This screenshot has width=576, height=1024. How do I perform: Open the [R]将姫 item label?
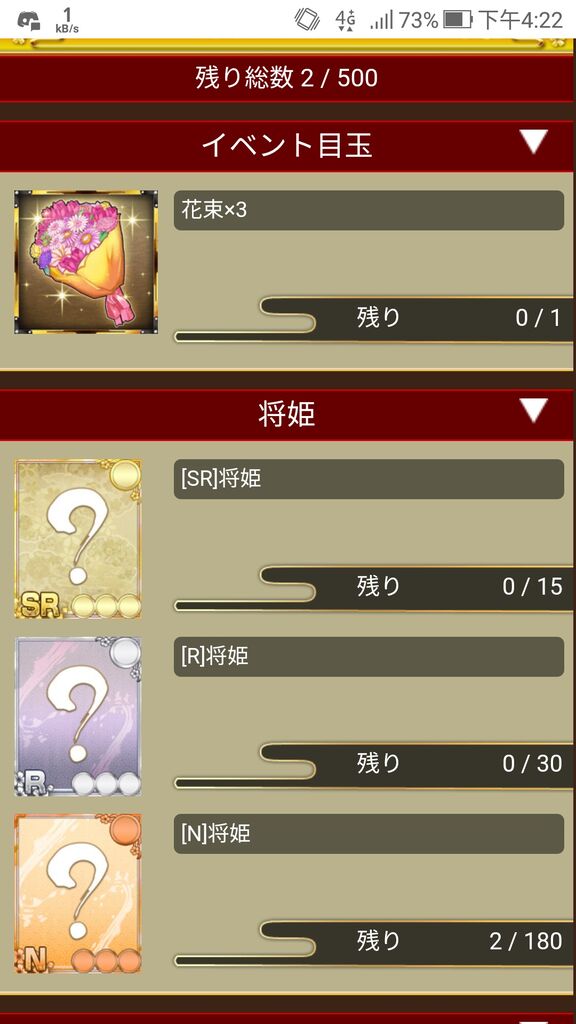[368, 656]
